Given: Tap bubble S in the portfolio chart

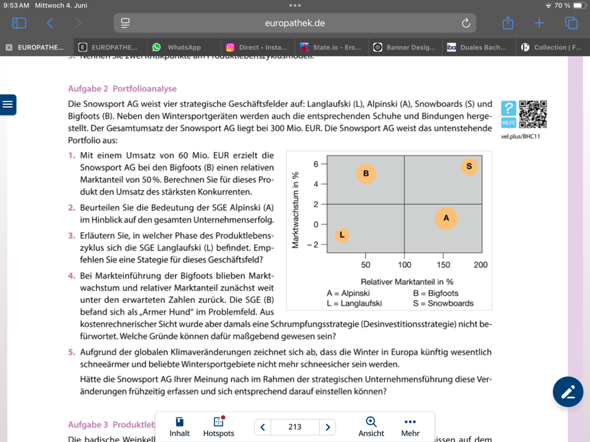Looking at the screenshot, I should click(469, 166).
